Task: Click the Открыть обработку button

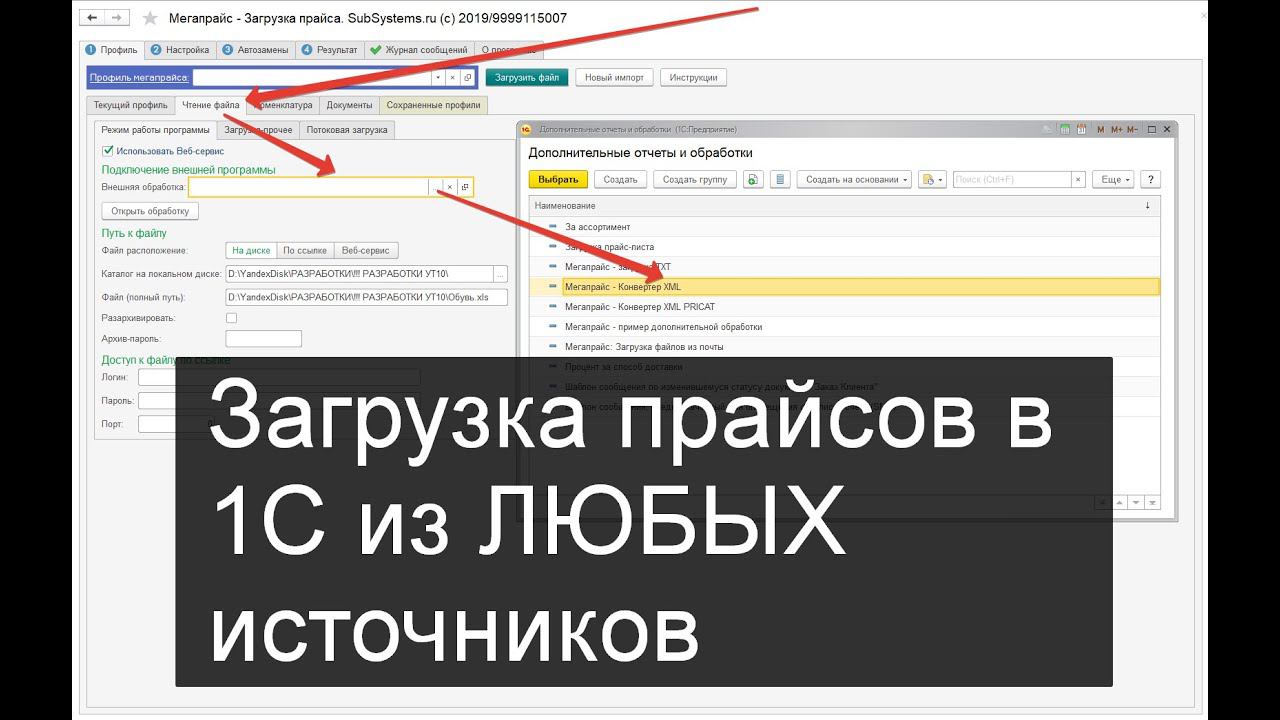Action: coord(151,211)
